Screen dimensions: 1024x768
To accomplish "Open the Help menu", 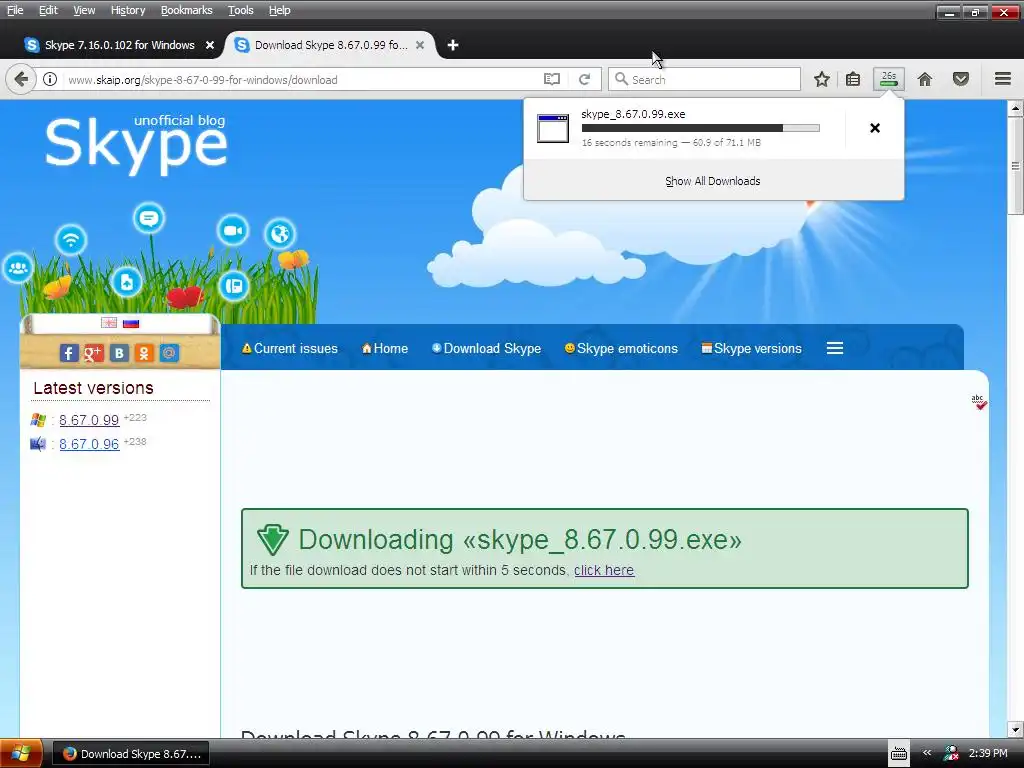I will pos(280,10).
